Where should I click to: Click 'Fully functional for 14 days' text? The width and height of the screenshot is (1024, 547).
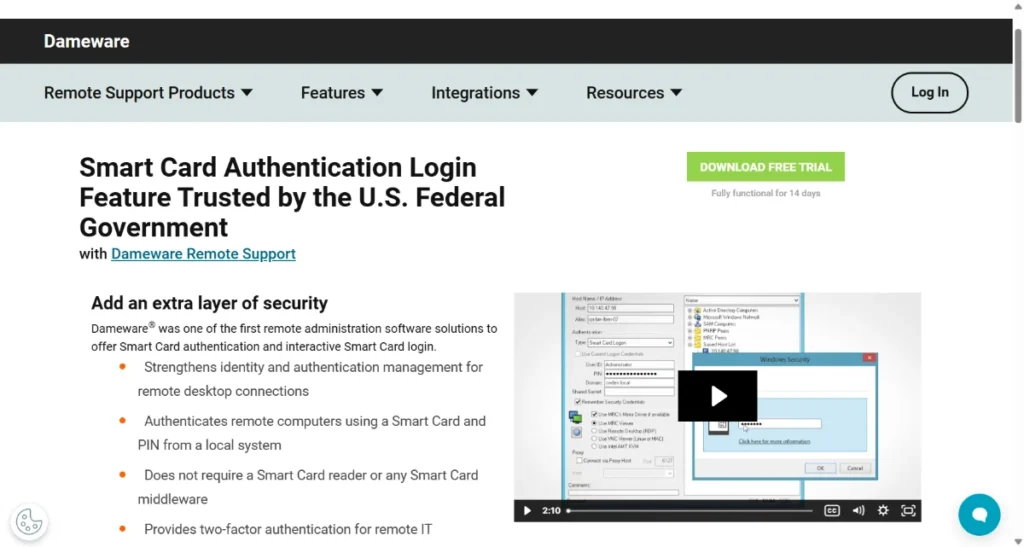tap(765, 193)
